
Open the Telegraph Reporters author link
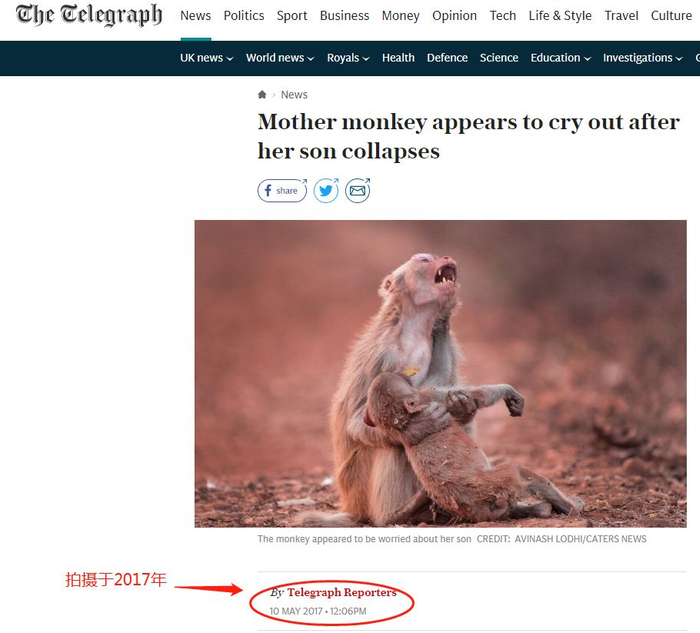(x=342, y=592)
